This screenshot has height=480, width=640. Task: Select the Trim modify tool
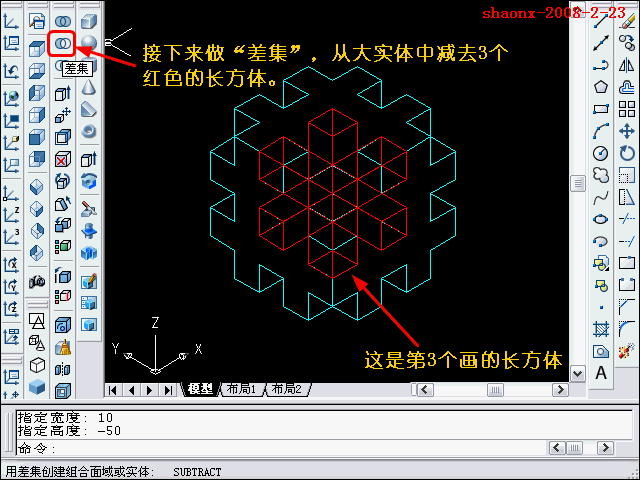[627, 220]
